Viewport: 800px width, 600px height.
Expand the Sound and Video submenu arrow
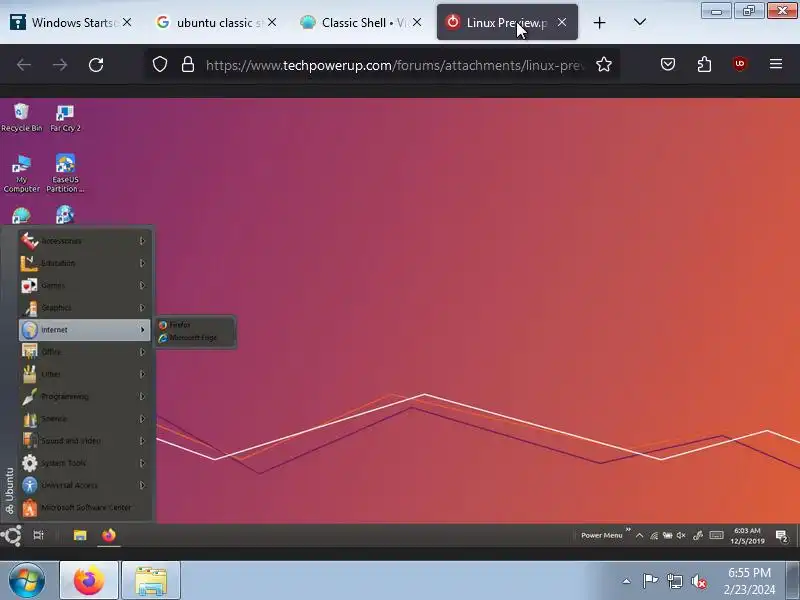[142, 441]
